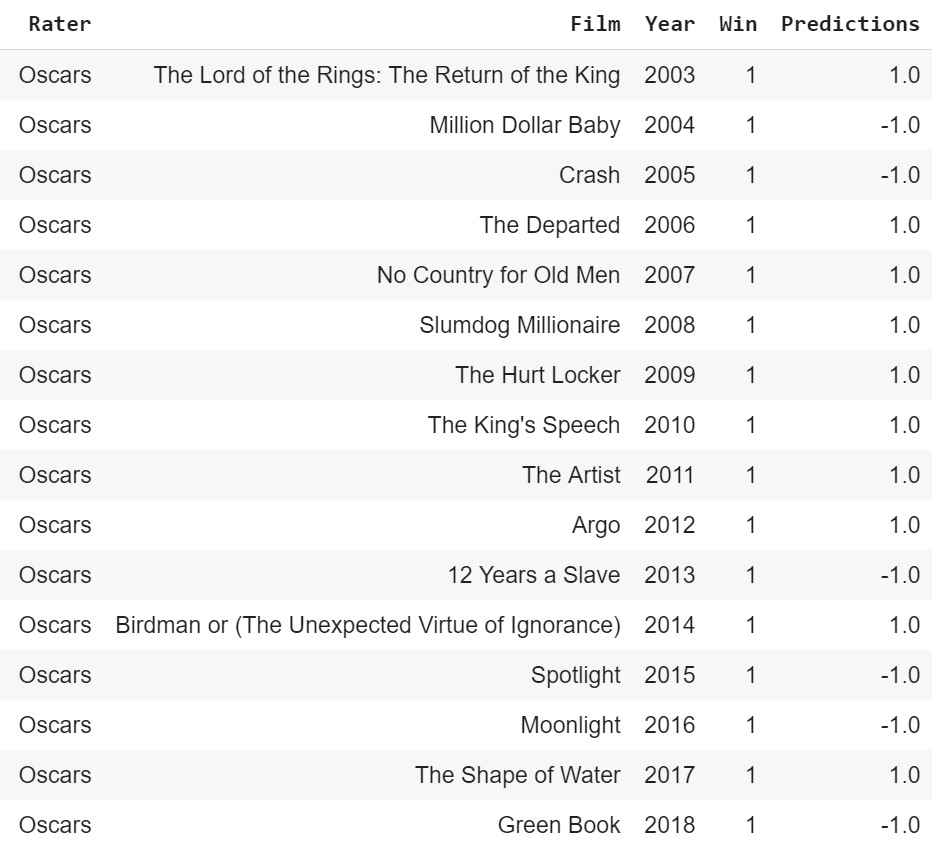Select the Argo film cell
946x859 pixels.
pos(596,525)
